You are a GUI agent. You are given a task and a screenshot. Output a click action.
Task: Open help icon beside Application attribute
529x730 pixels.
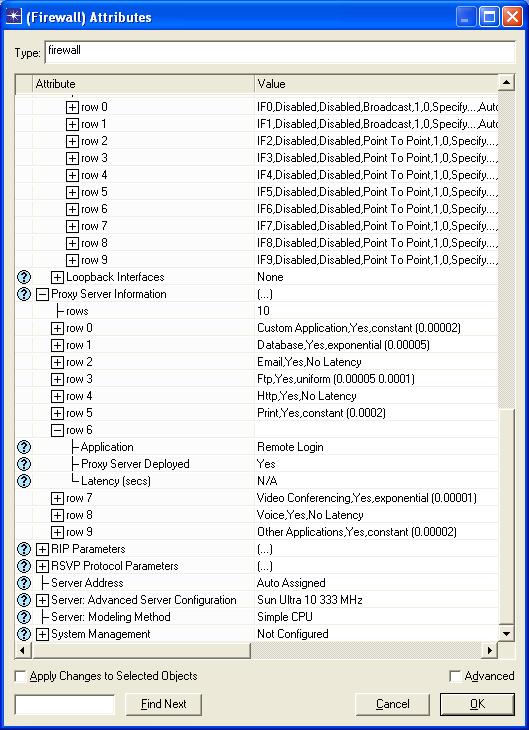pyautogui.click(x=24, y=447)
